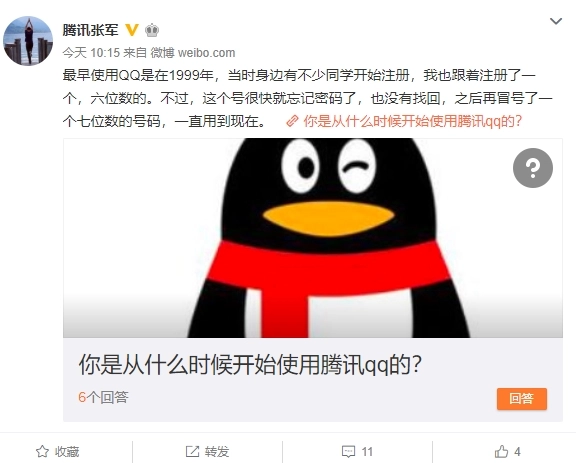The height and width of the screenshot is (463, 576).
Task: Click the crown membership icon
Action: [x=152, y=30]
